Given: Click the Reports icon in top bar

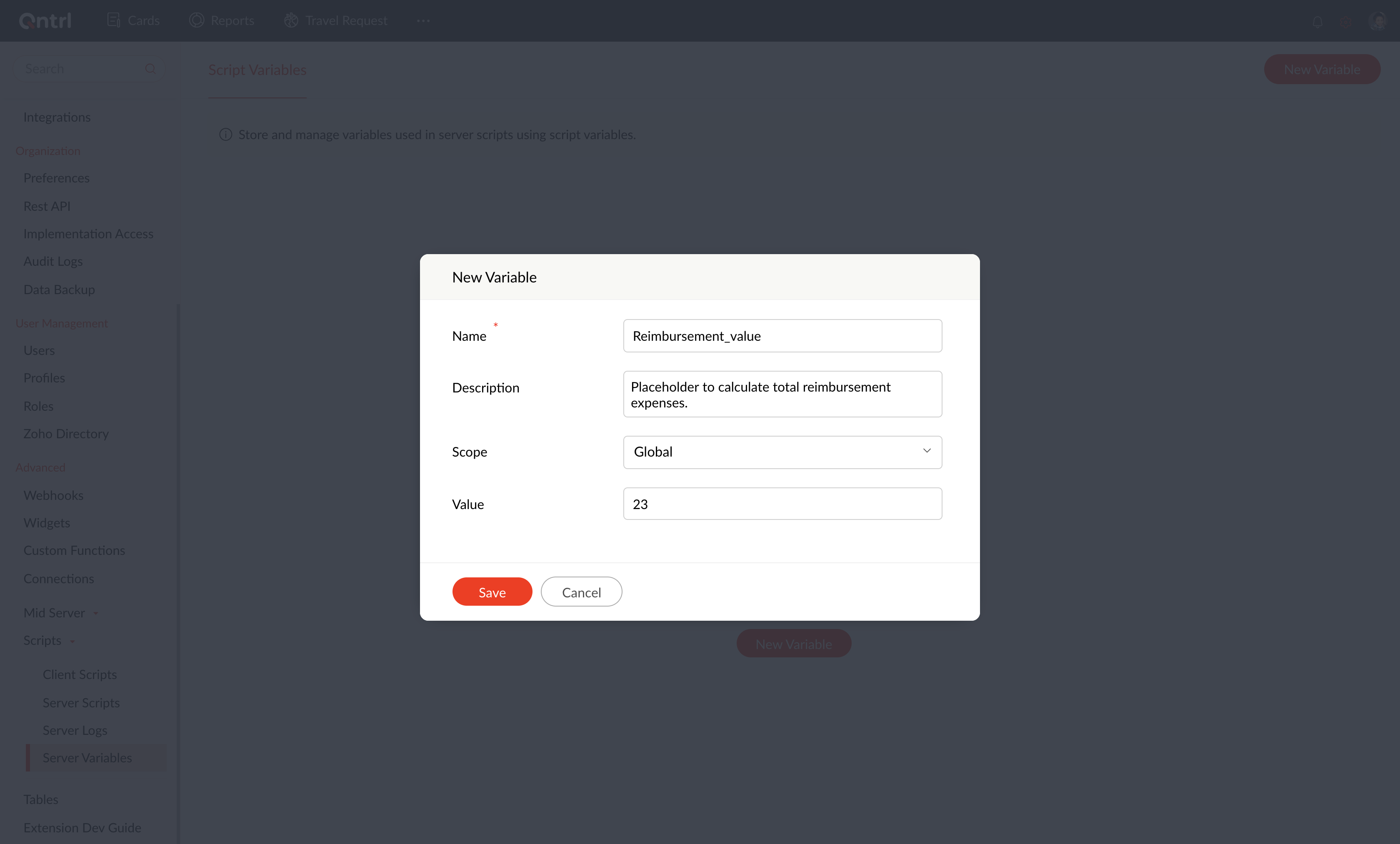Looking at the screenshot, I should [x=197, y=20].
